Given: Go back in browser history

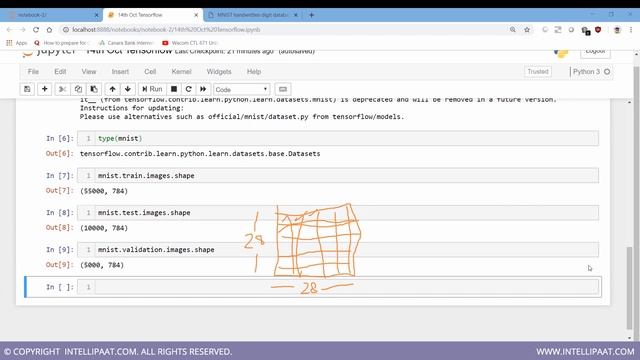Looking at the screenshot, I should click(9, 30).
